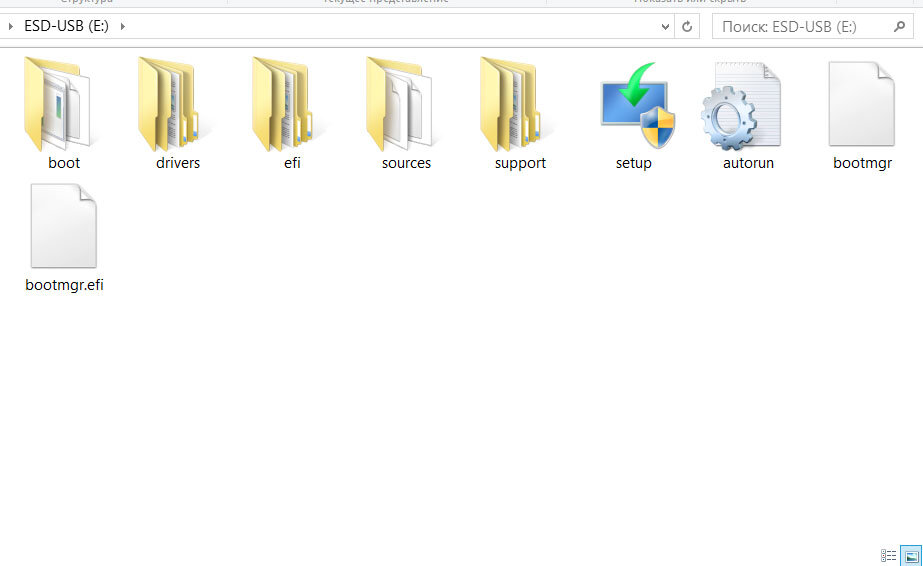Click the 'sources' folder name label
Screen dimensions: 923x566
pos(406,163)
